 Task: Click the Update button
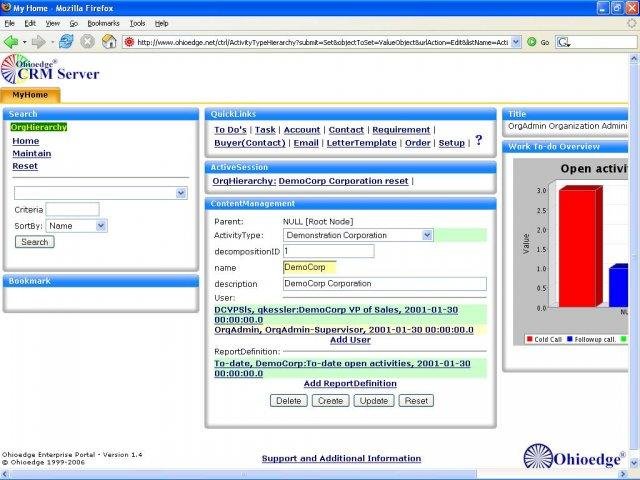coord(374,401)
